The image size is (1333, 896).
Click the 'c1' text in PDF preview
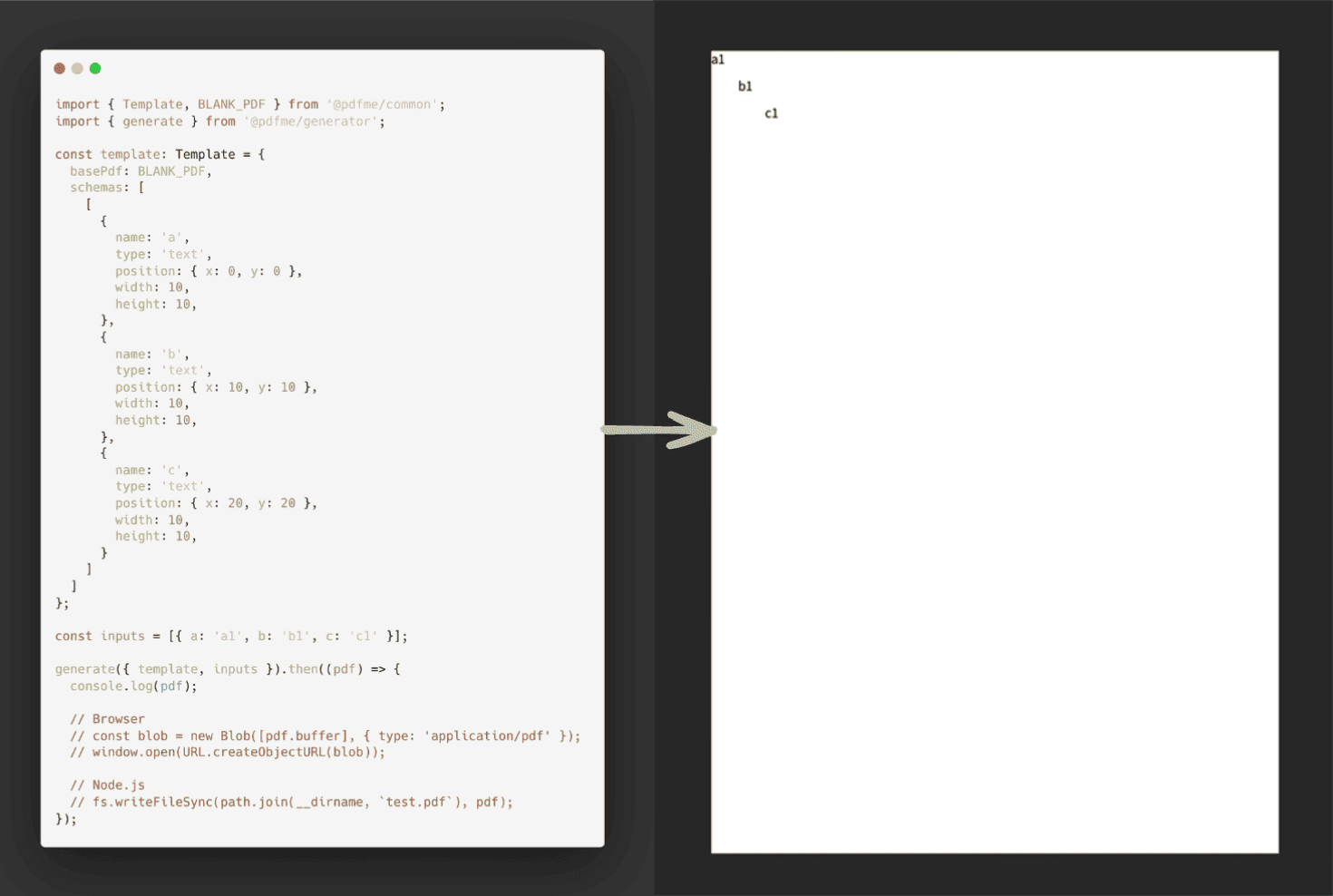(772, 113)
